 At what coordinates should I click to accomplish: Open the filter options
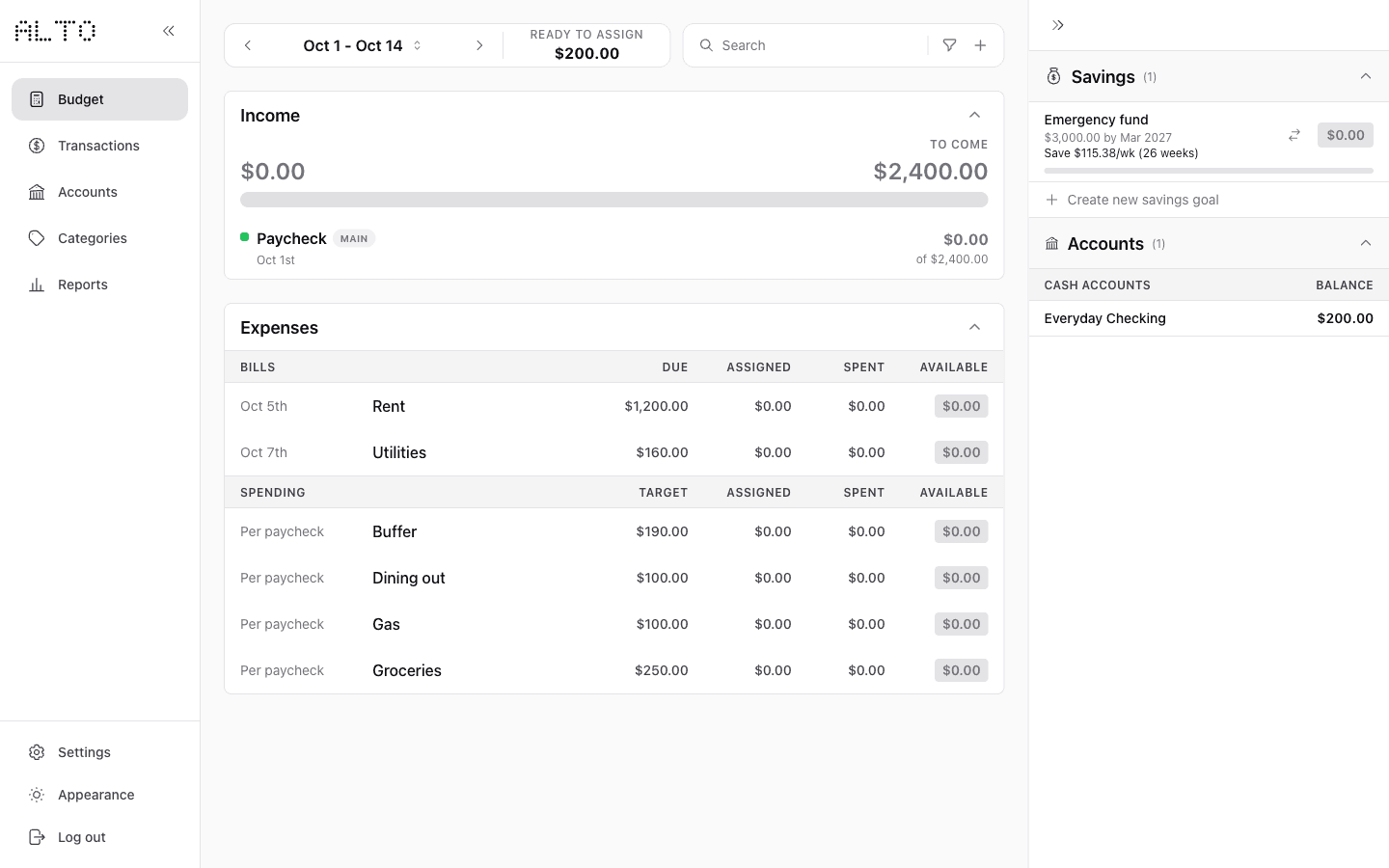[950, 45]
